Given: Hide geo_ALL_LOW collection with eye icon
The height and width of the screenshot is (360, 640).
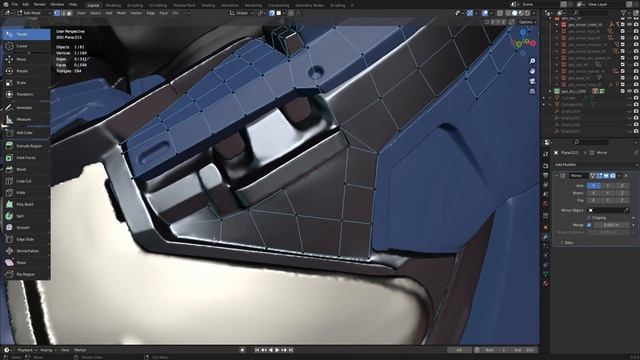Looking at the screenshot, I should (x=629, y=91).
